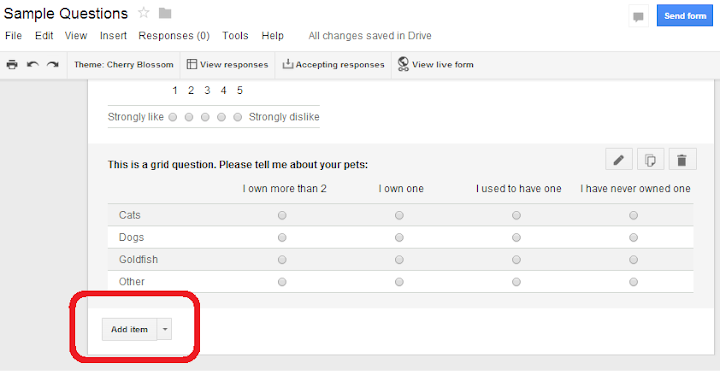Open View responses spreadsheet
Screen dimensions: 720x375
pyautogui.click(x=227, y=65)
